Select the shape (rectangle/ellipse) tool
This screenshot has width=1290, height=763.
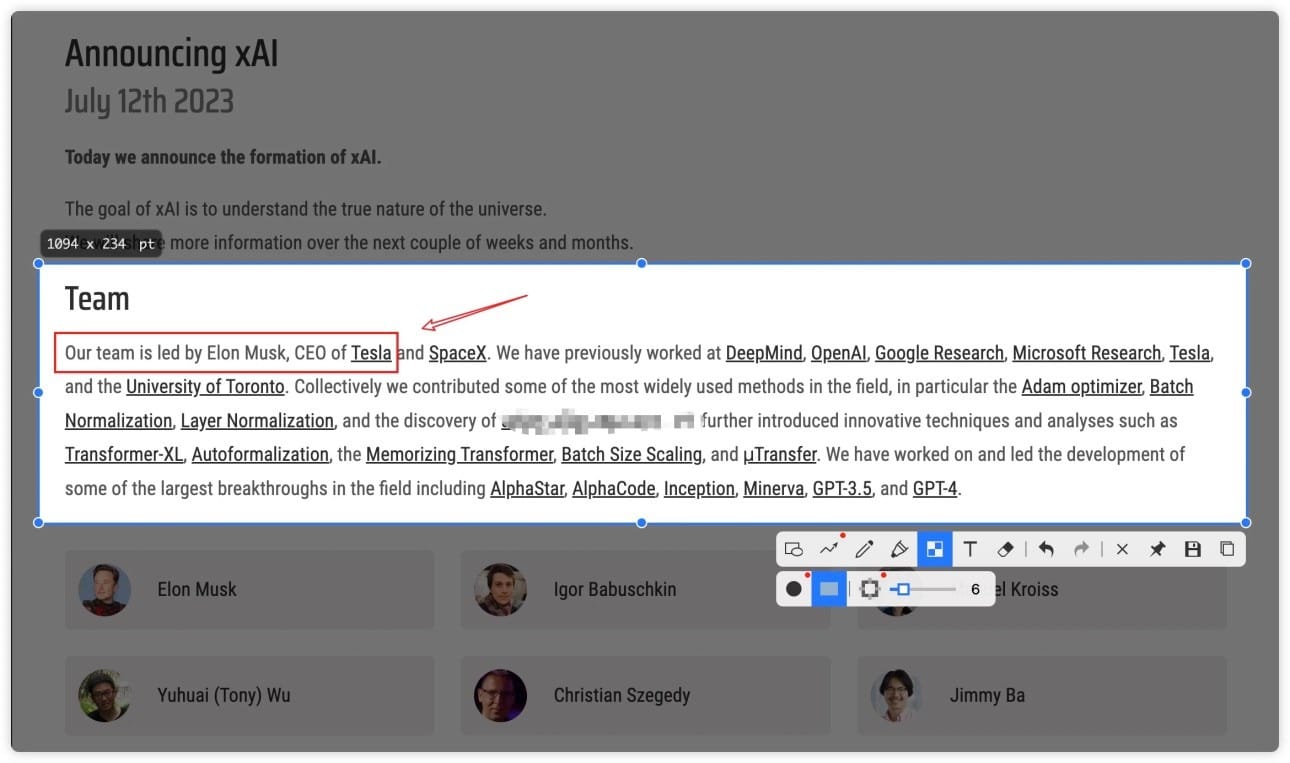point(794,549)
